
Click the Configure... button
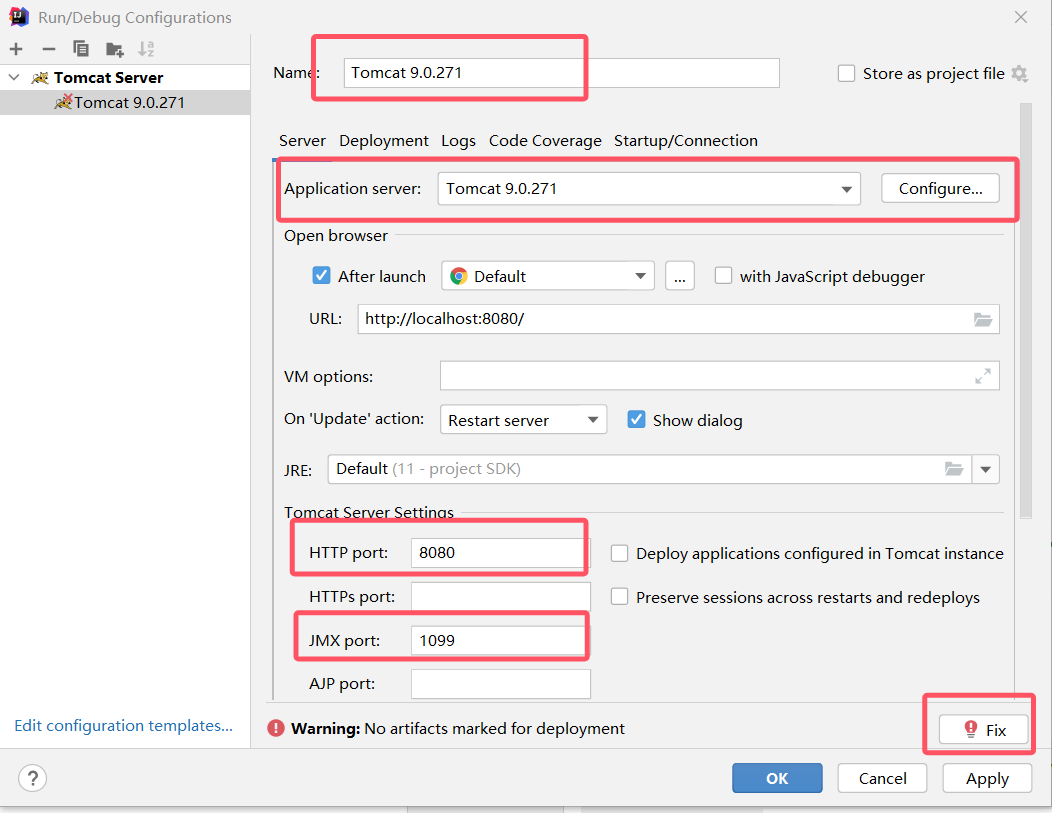(x=940, y=188)
